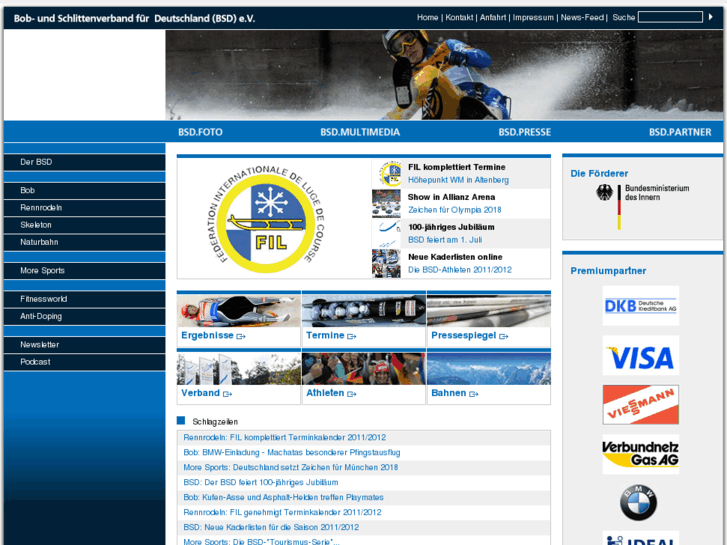Open headline 'Rennrodeln: FIL komplettiert Terminkalender 2011/2012'
727x545 pixels.
click(x=285, y=437)
